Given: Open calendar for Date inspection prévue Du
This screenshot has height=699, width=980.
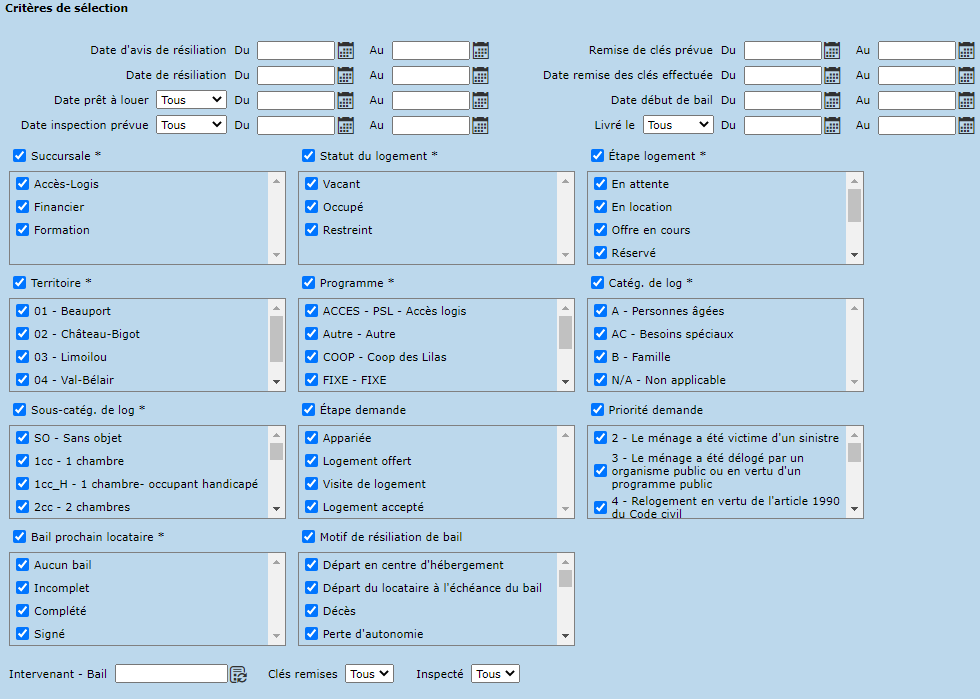Looking at the screenshot, I should click(346, 125).
